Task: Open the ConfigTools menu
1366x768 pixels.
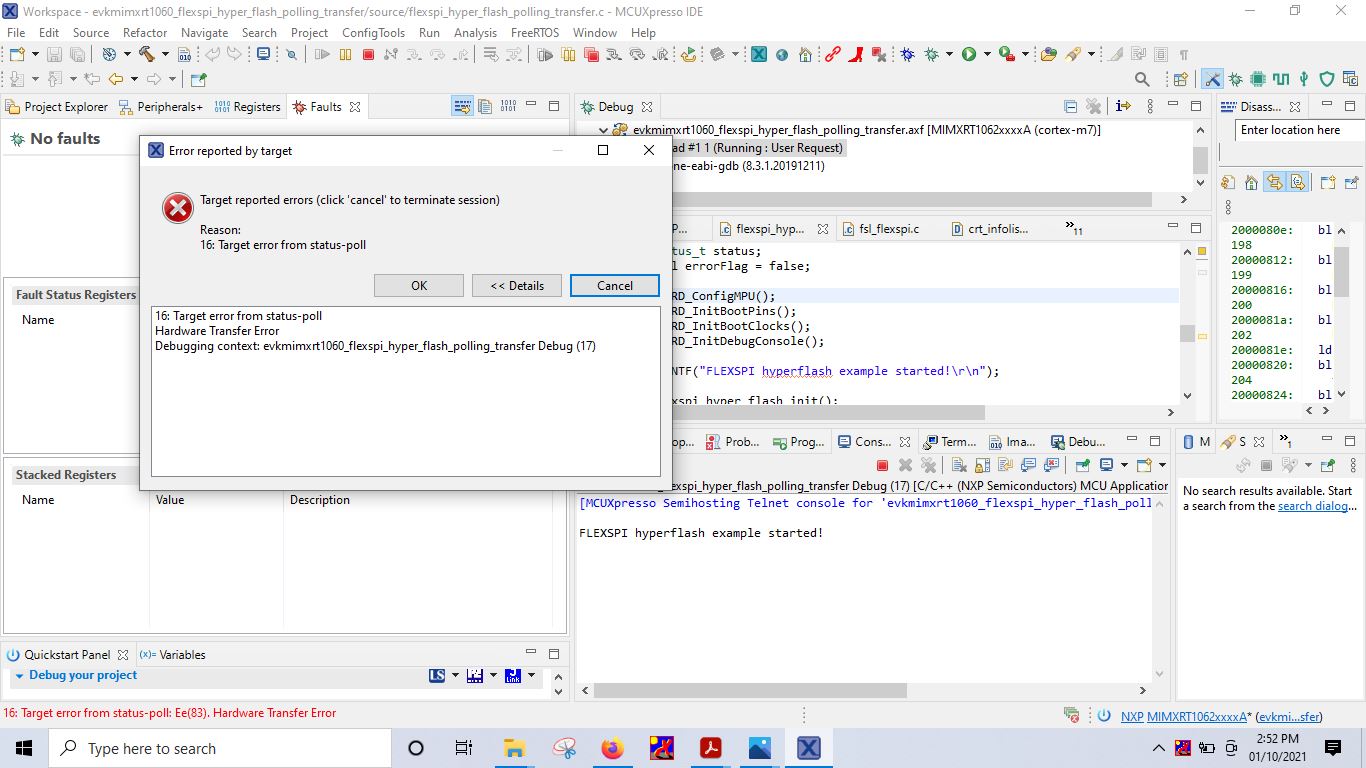Action: coord(373,32)
